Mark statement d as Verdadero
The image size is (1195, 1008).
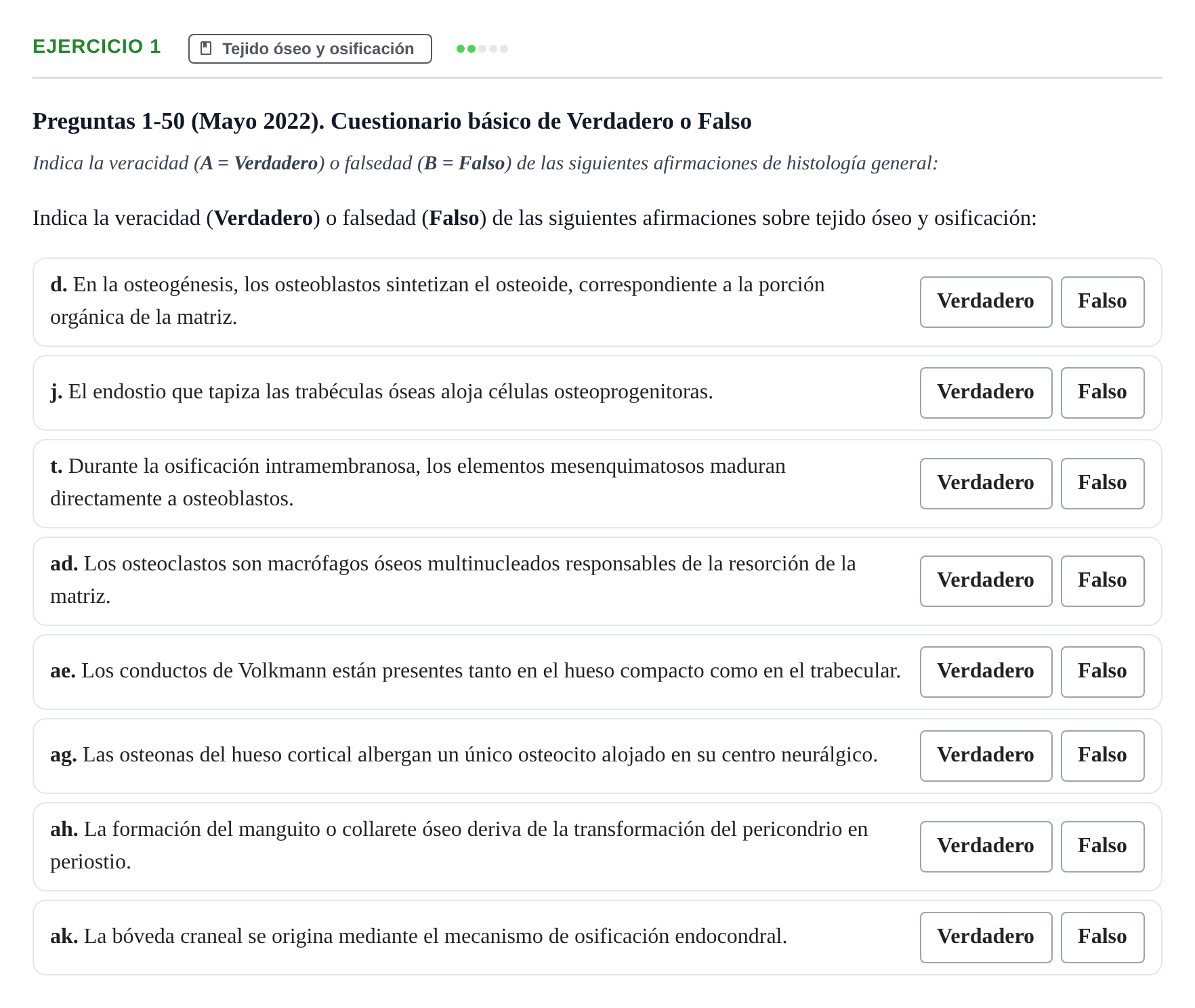click(x=986, y=302)
